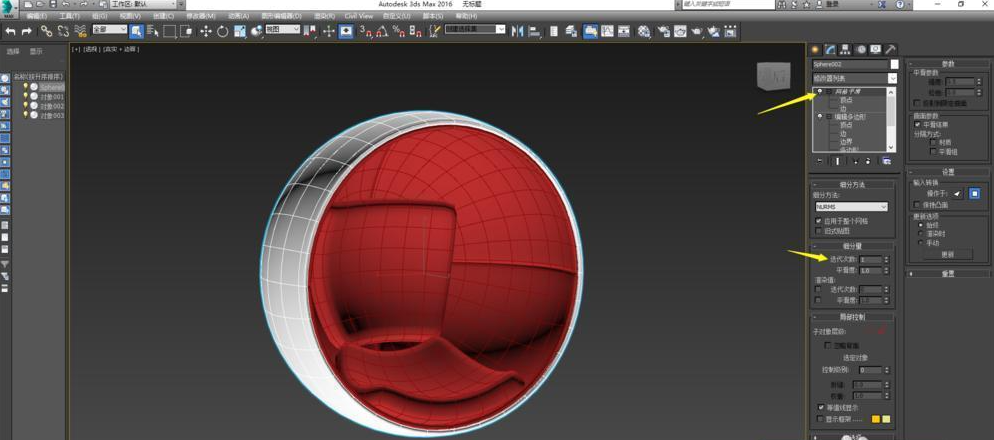
Task: Click the Mirror tool icon
Action: [x=517, y=31]
